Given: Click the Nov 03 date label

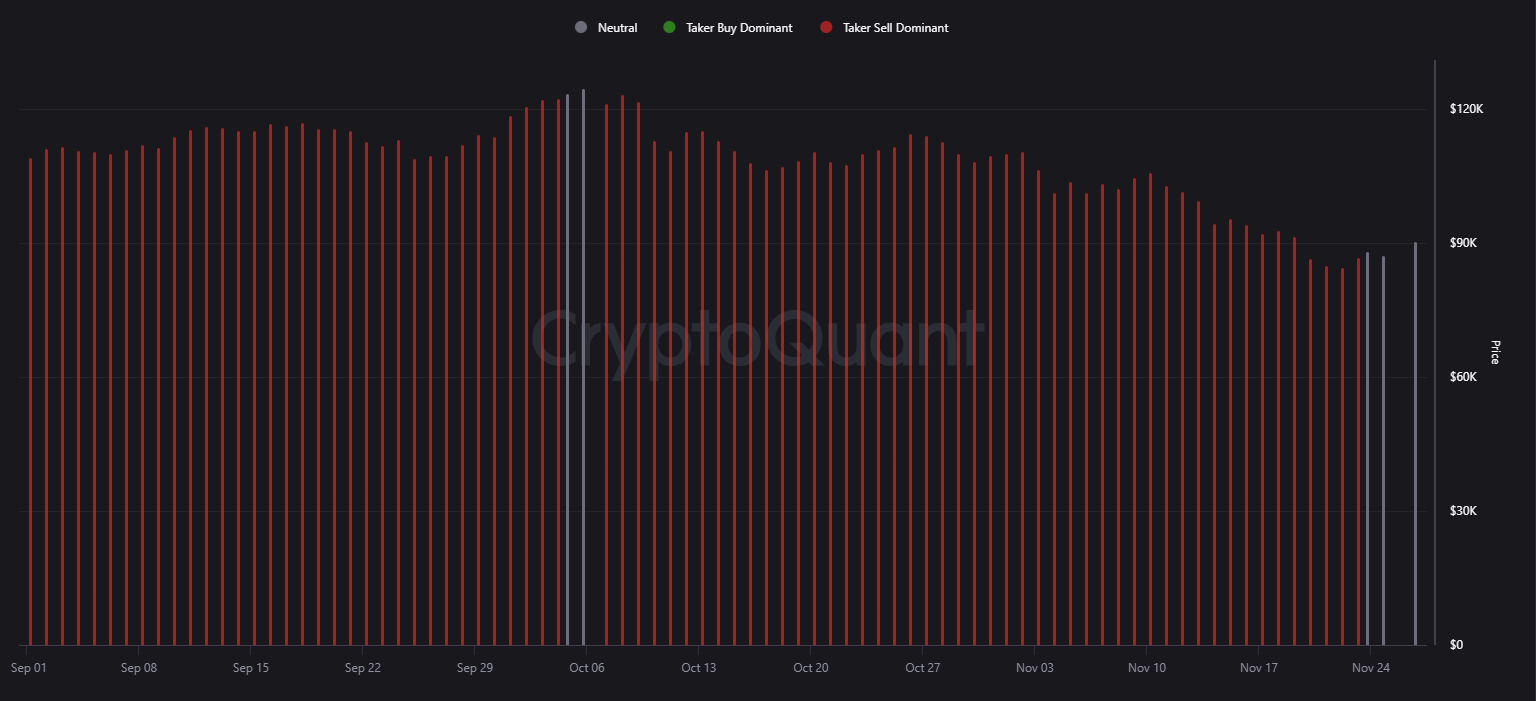Looking at the screenshot, I should (1034, 668).
